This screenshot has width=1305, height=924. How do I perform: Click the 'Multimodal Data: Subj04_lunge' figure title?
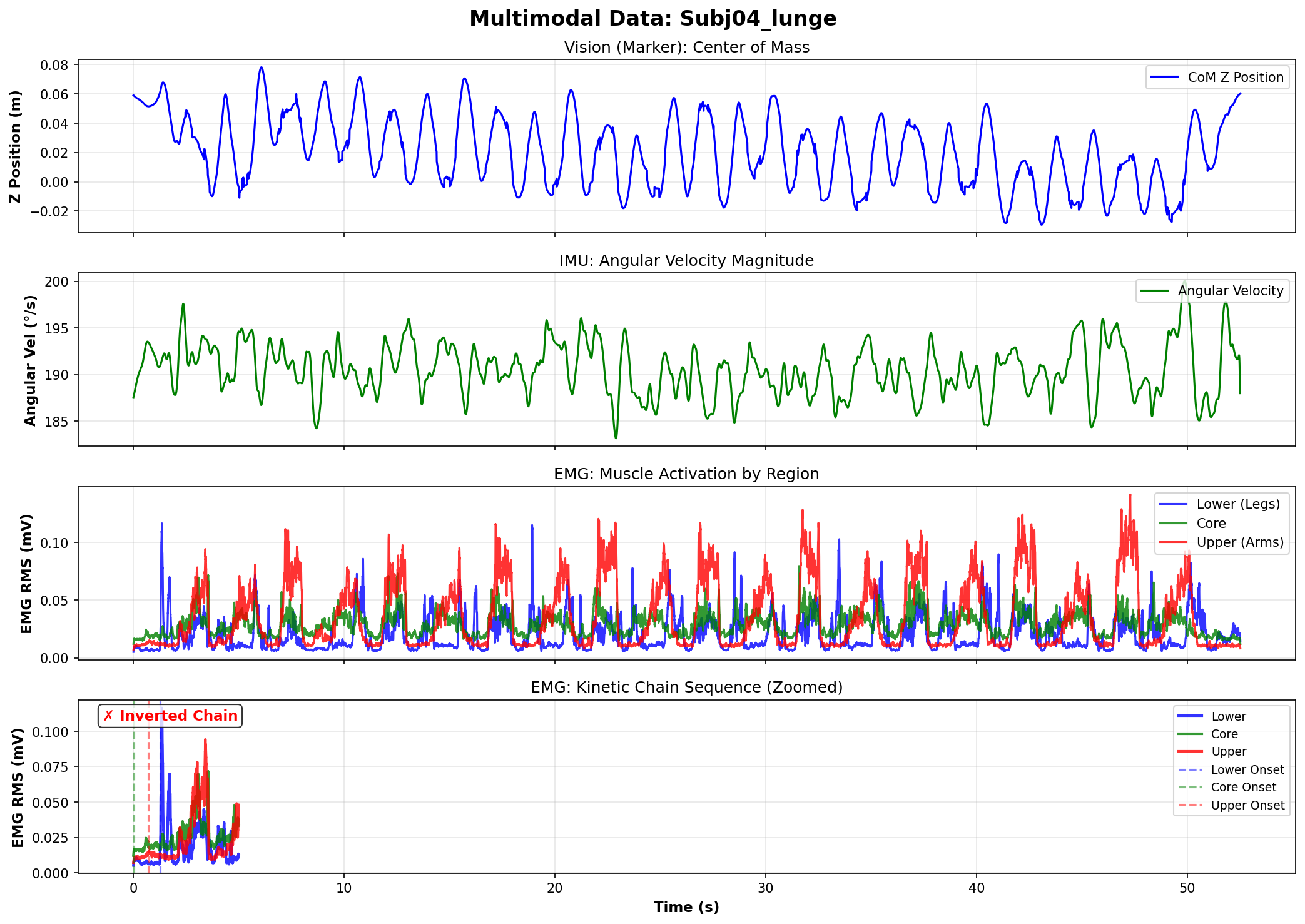coord(652,19)
